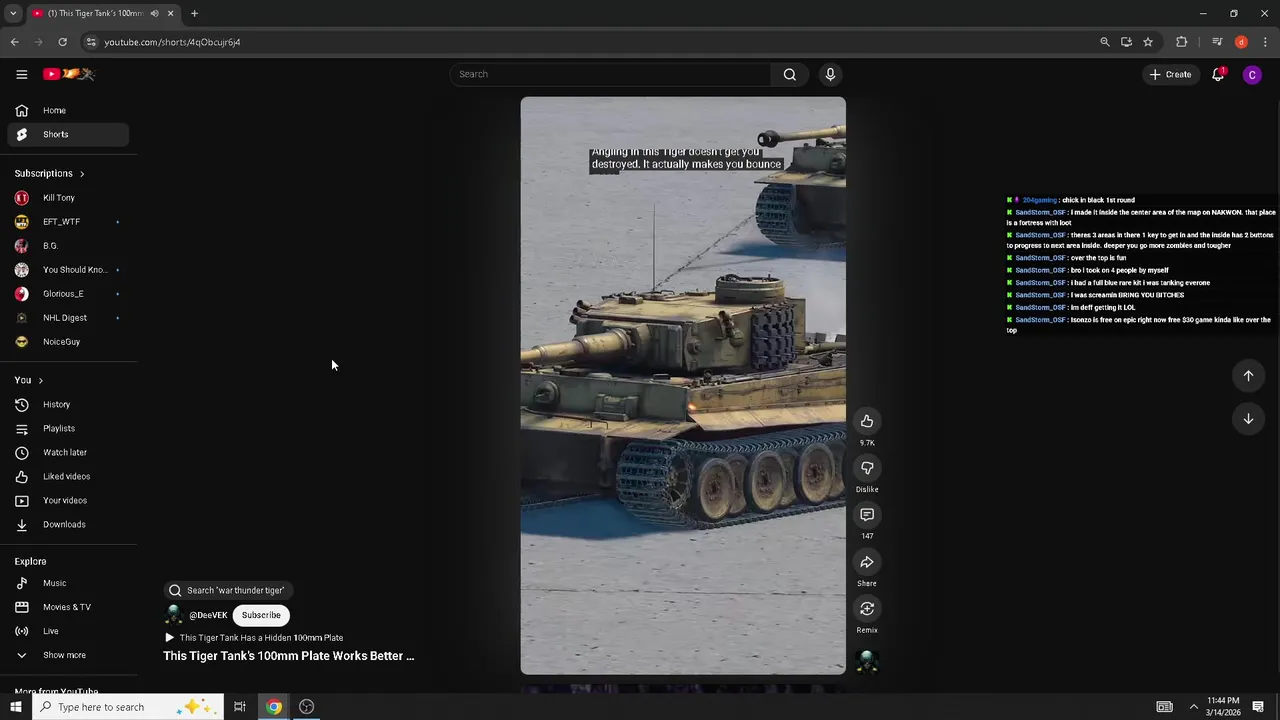Screen dimensions: 1280x720
Task: Open linked video This Tiger Tank Has a Hidden 100mm Plate
Action: pyautogui.click(x=254, y=638)
